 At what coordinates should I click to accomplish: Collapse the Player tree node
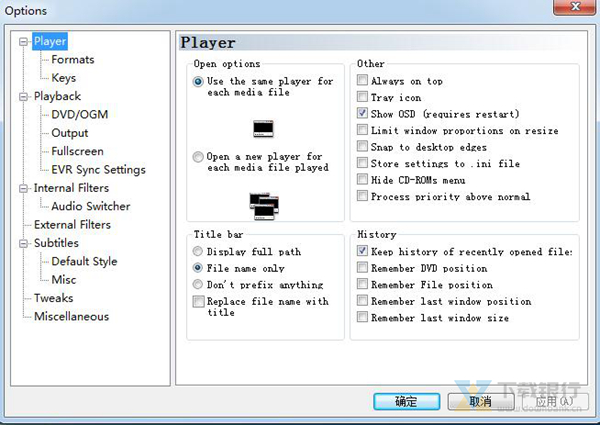(x=23, y=41)
